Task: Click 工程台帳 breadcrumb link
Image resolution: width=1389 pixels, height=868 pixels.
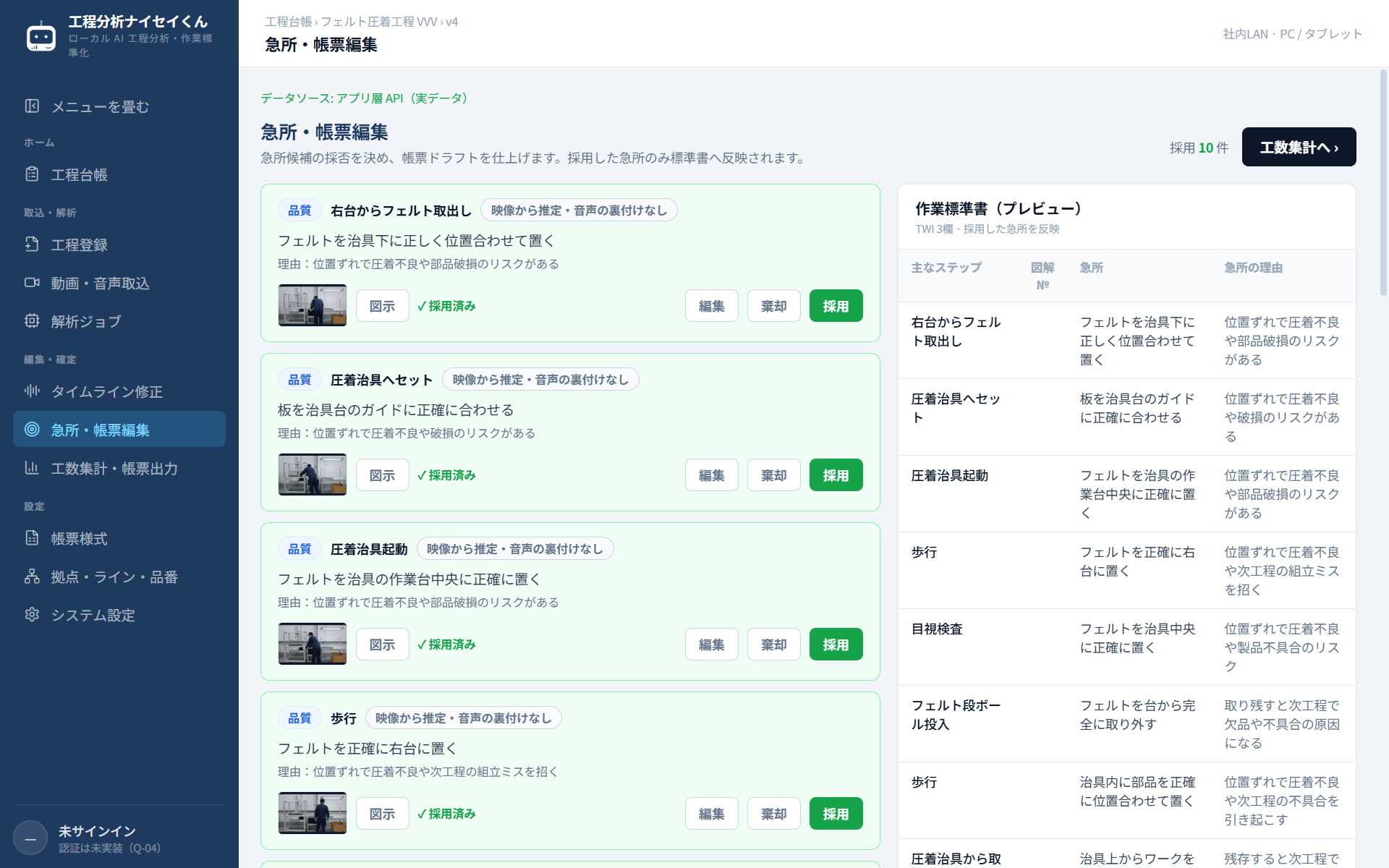Action: pyautogui.click(x=289, y=22)
